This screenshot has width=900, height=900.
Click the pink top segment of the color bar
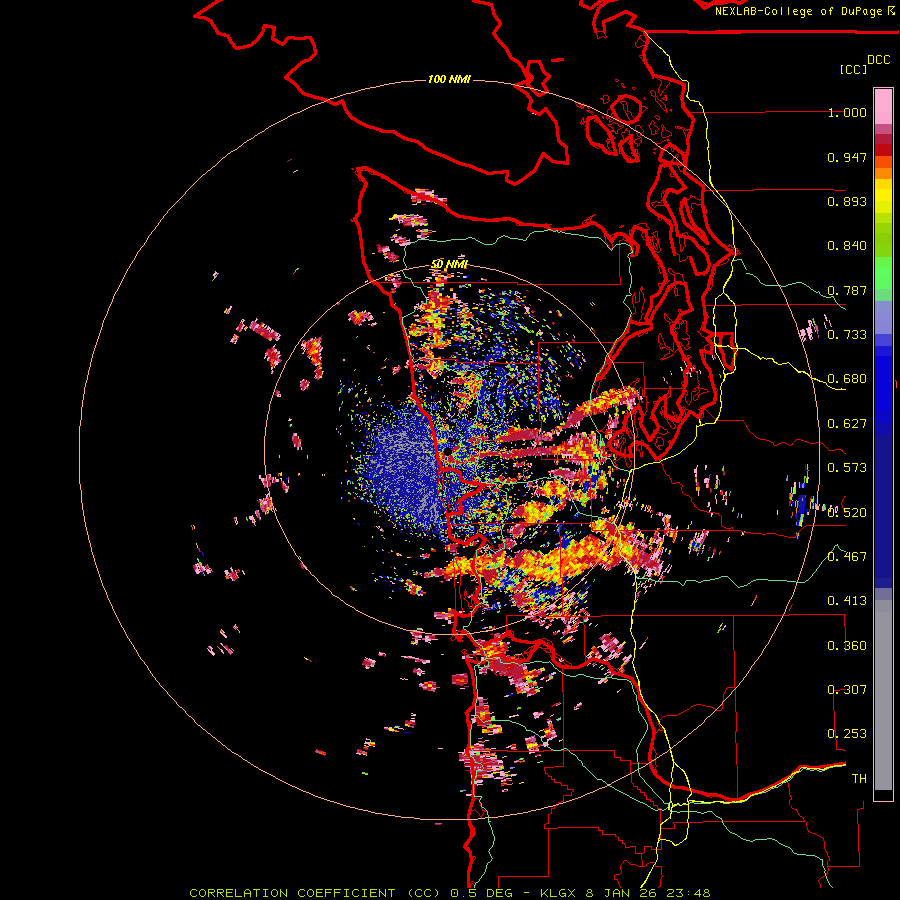coord(883,106)
